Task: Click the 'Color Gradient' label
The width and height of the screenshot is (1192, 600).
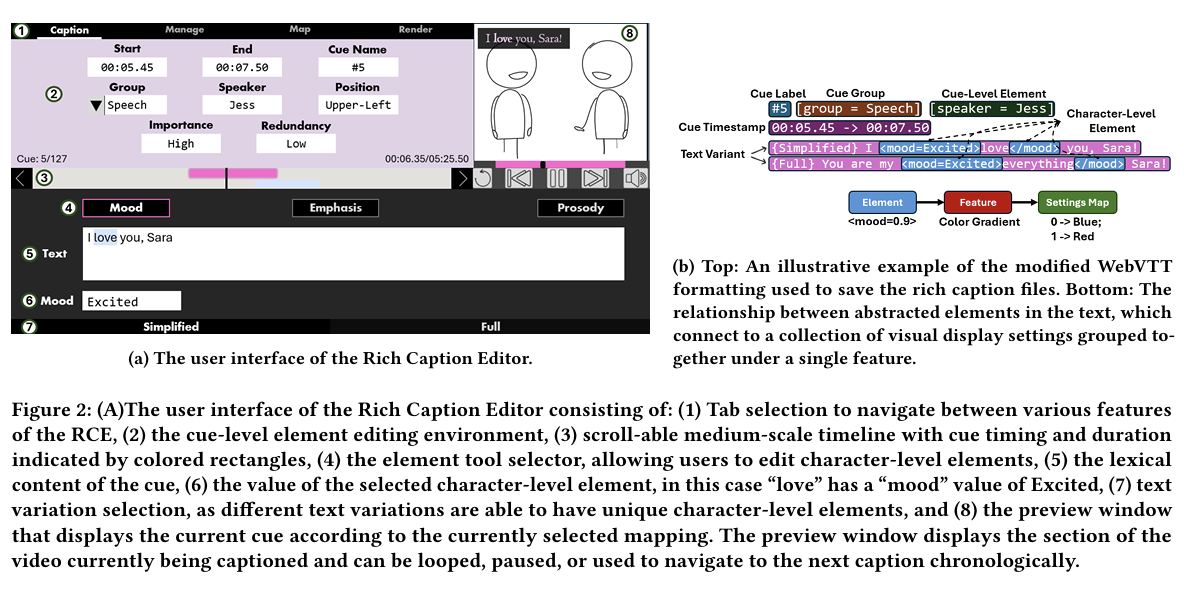Action: (979, 221)
